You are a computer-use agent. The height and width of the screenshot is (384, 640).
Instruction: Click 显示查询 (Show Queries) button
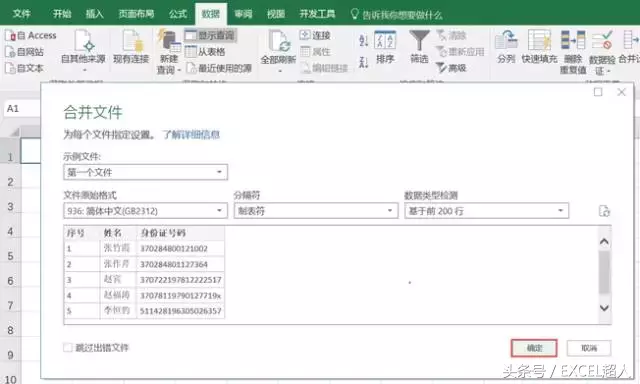point(210,36)
